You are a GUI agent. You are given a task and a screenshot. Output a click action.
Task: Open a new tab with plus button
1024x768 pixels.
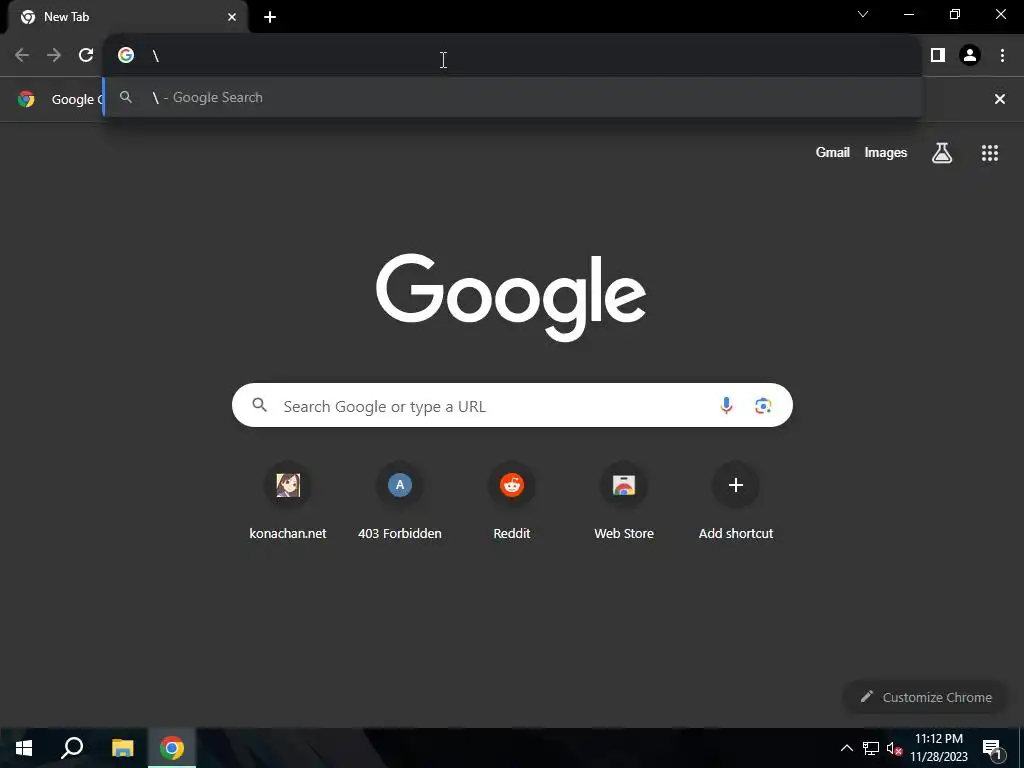pyautogui.click(x=270, y=17)
